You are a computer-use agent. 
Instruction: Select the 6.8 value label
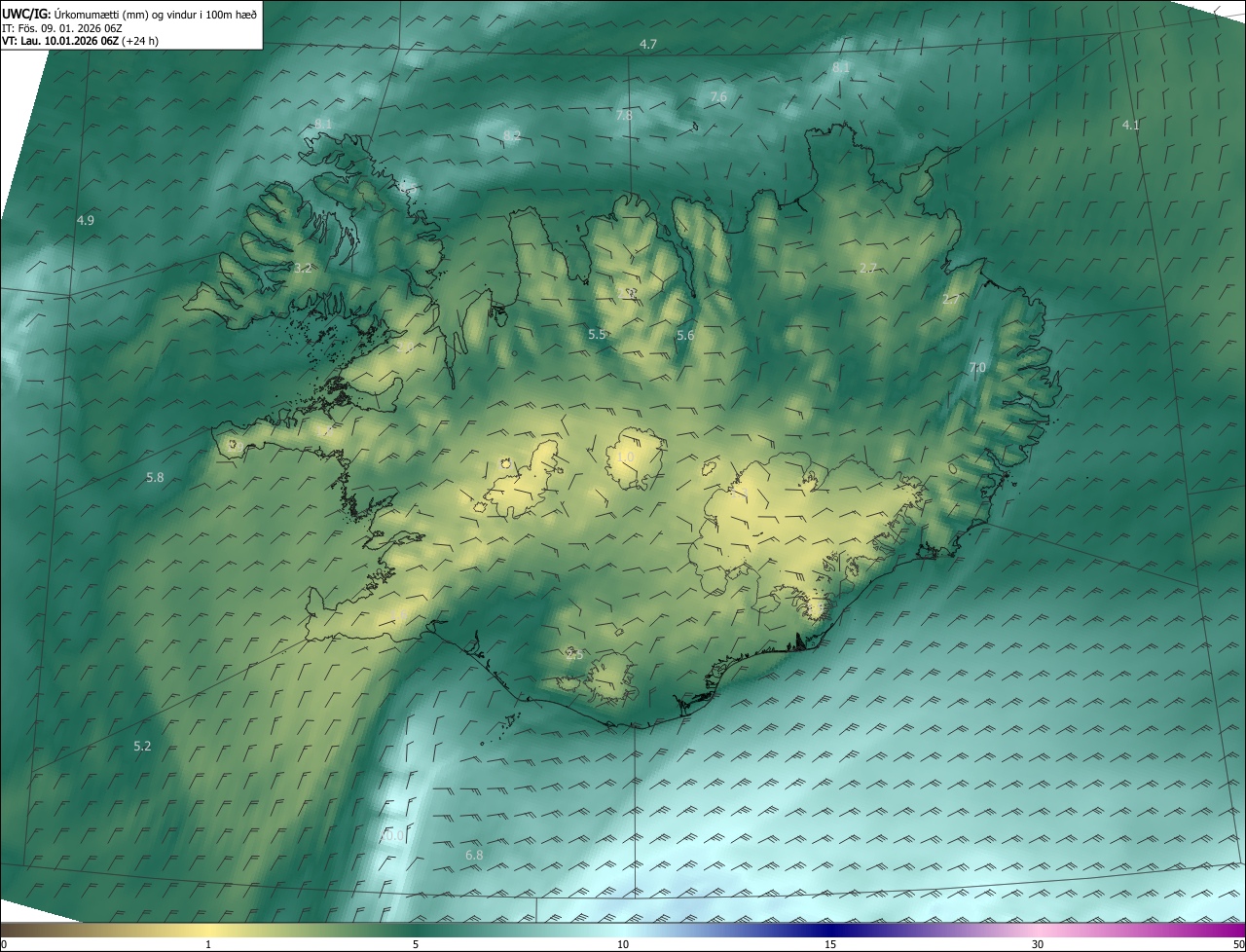tap(474, 855)
